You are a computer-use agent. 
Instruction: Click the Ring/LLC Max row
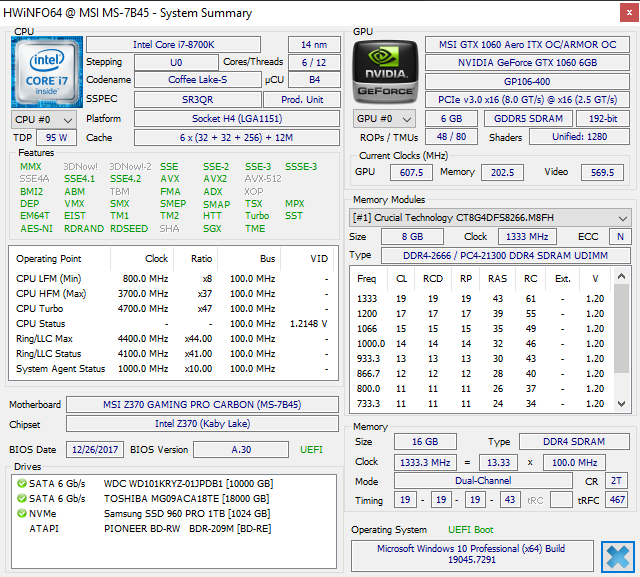coord(171,339)
